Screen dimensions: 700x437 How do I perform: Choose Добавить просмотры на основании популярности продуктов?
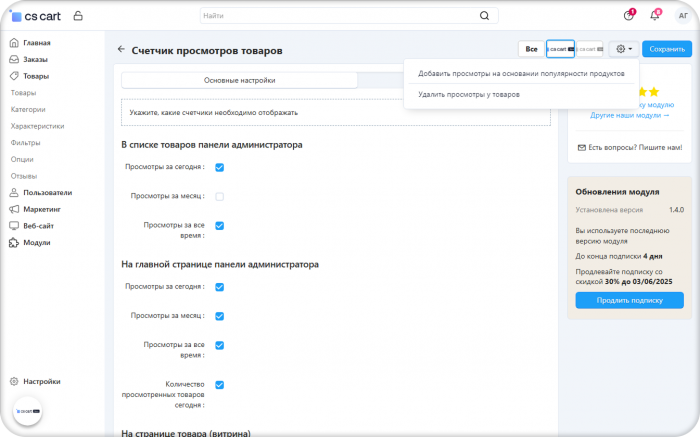pyautogui.click(x=521, y=74)
